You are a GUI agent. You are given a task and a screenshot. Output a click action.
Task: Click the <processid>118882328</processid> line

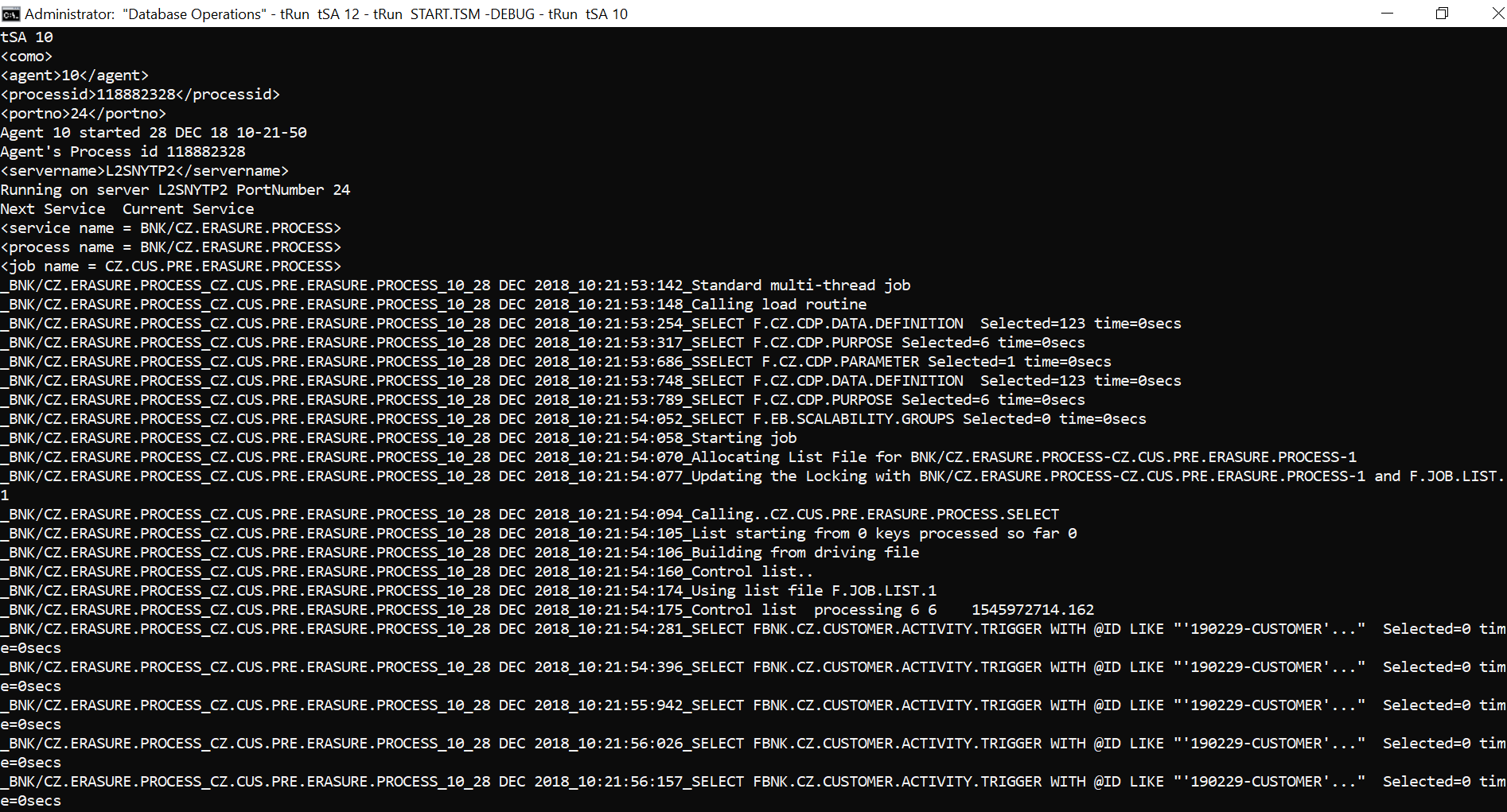(x=140, y=95)
